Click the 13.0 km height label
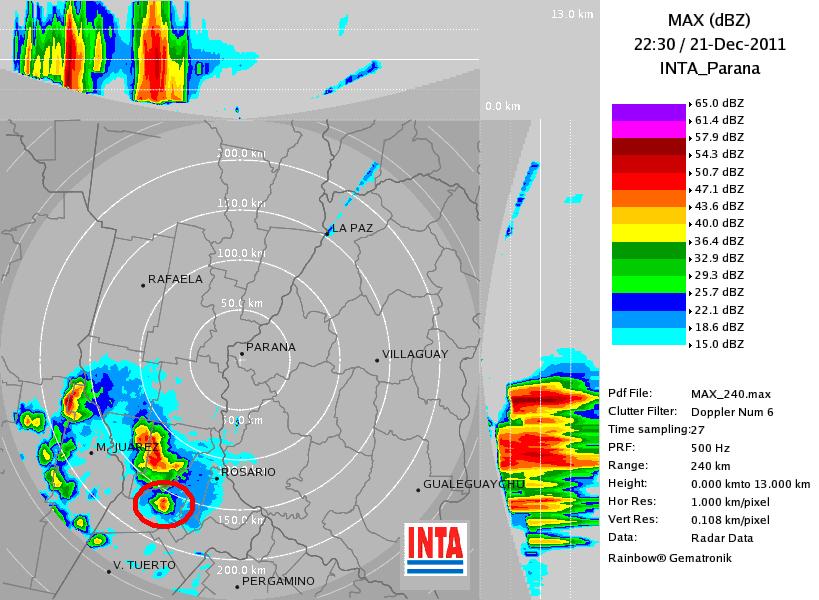 point(572,14)
